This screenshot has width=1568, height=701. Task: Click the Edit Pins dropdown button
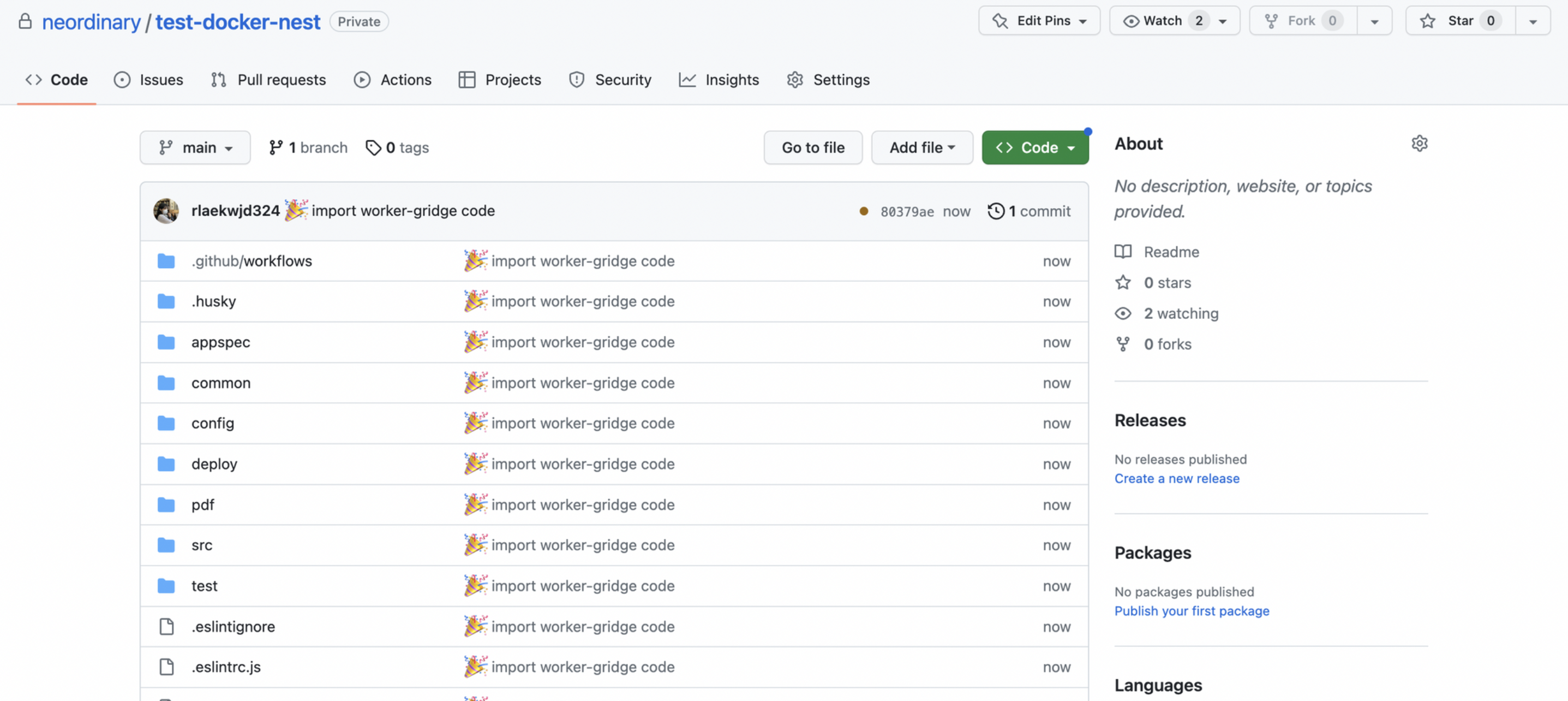[x=1039, y=21]
